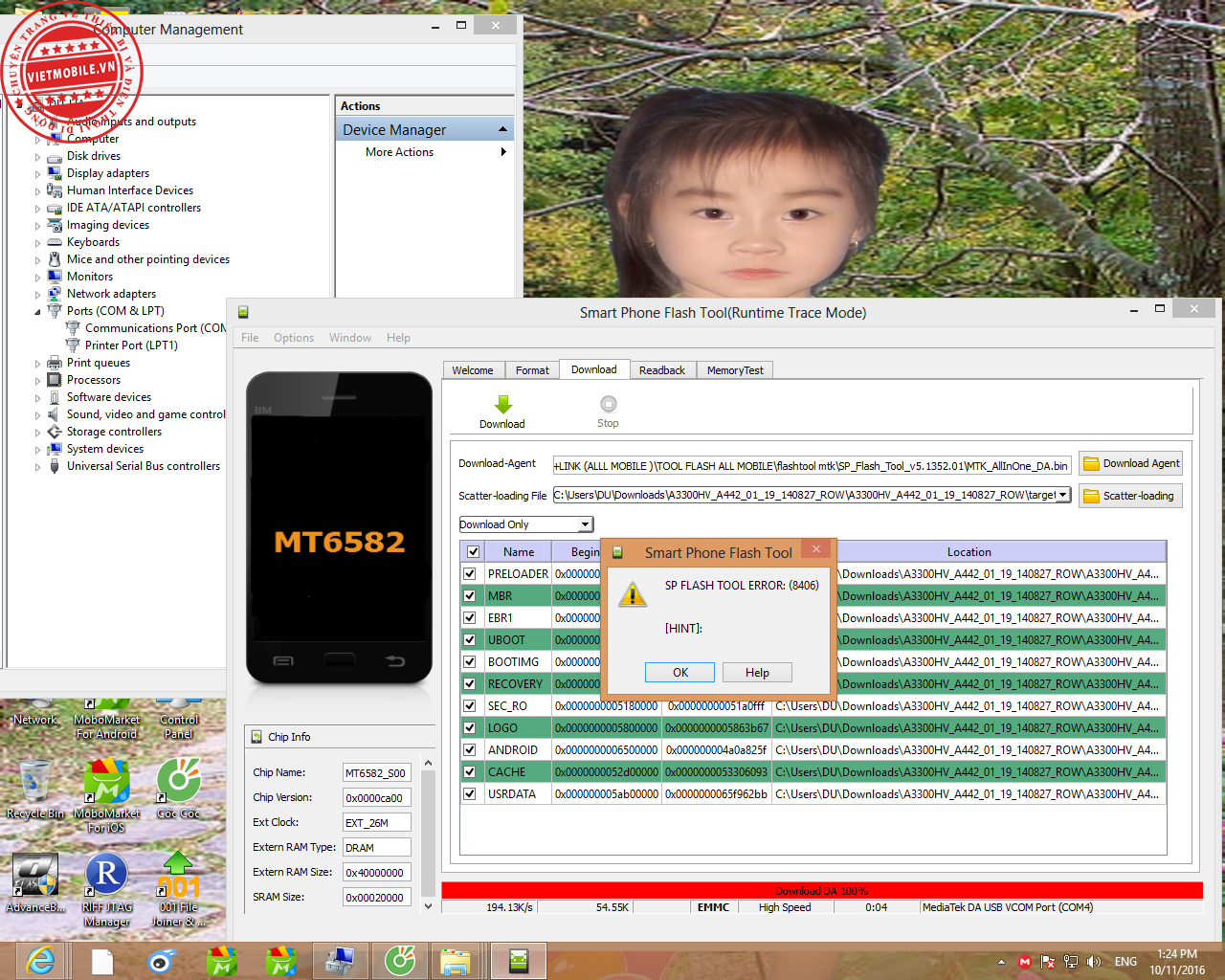
Task: Collapse Ports (COM & LPT) tree node
Action: pos(38,312)
